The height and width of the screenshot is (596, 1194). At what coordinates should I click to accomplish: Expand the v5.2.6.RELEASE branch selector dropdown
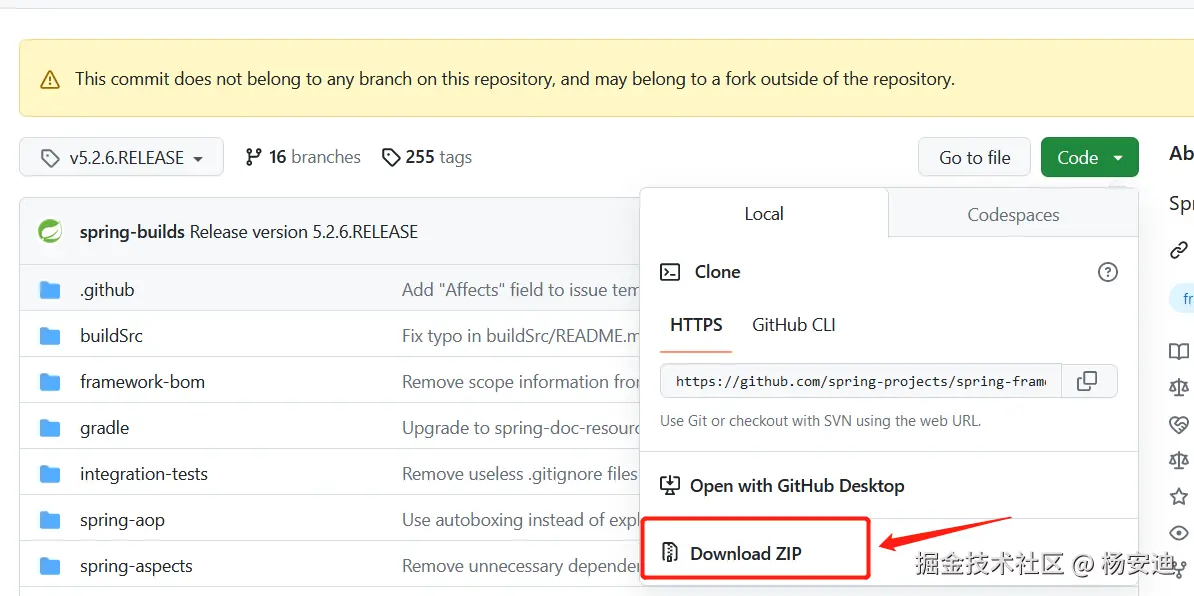click(x=121, y=158)
